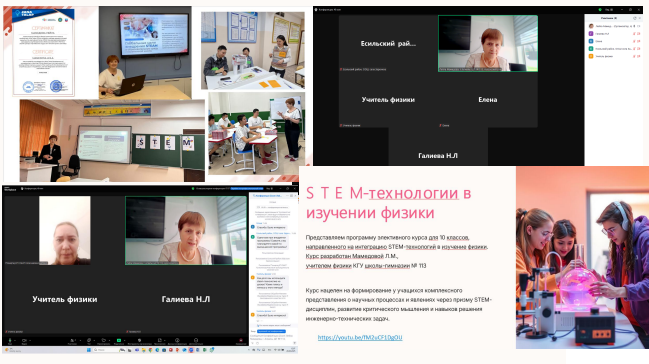Image resolution: width=649 pixels, height=364 pixels.
Task: Pop out the Участники participants panel
Action: point(635,18)
